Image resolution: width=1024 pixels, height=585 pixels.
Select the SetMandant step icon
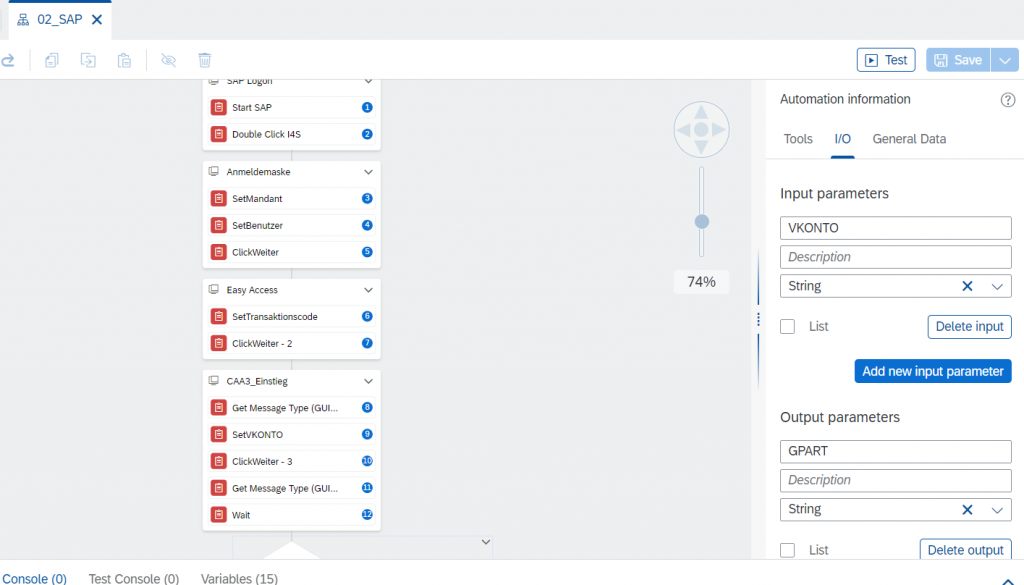tap(219, 198)
